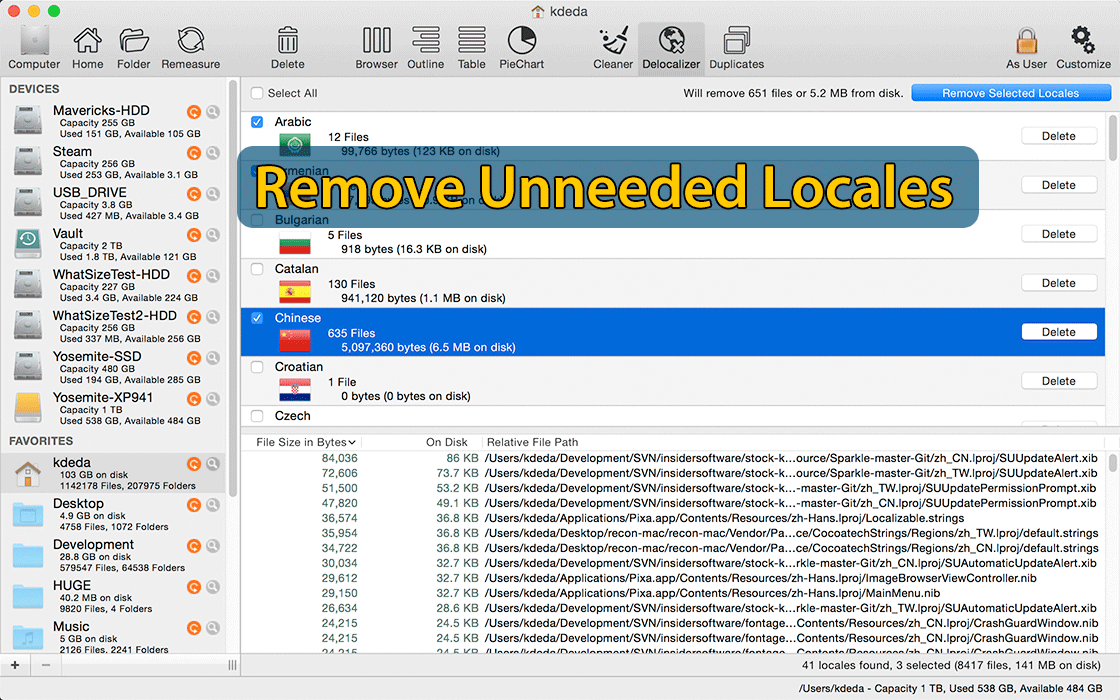The height and width of the screenshot is (700, 1120).
Task: Switch to the Browser view icon
Action: 376,42
